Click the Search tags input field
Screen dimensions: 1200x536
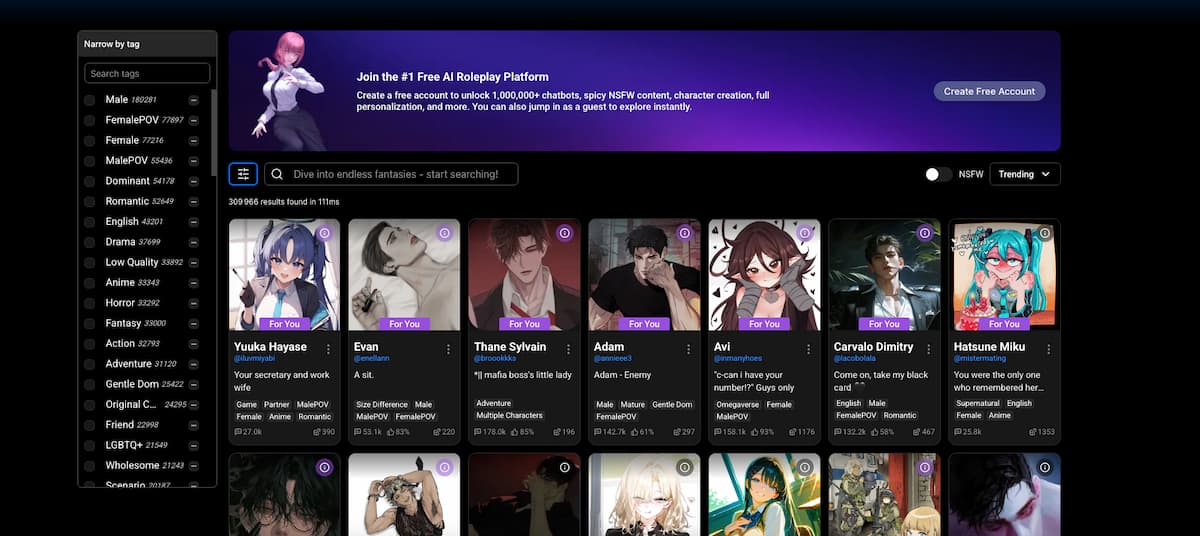[147, 73]
